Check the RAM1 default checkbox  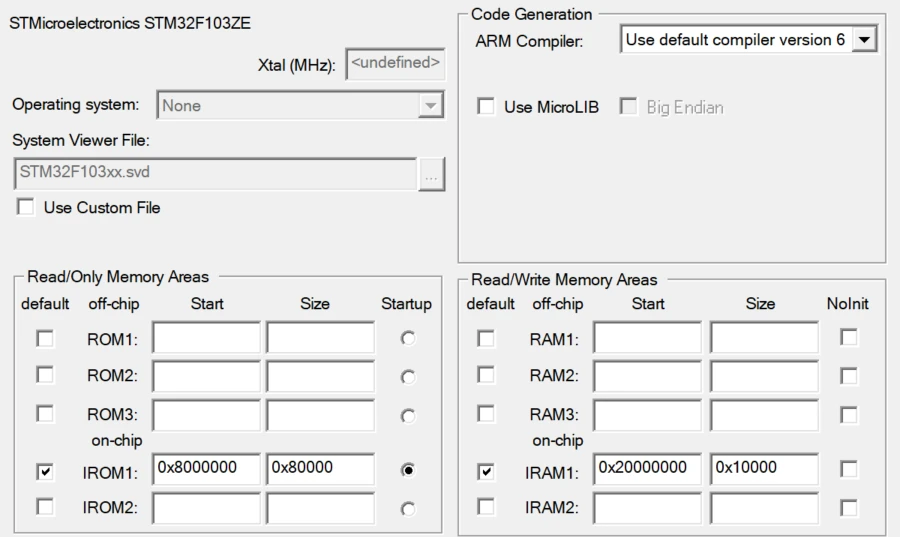486,338
